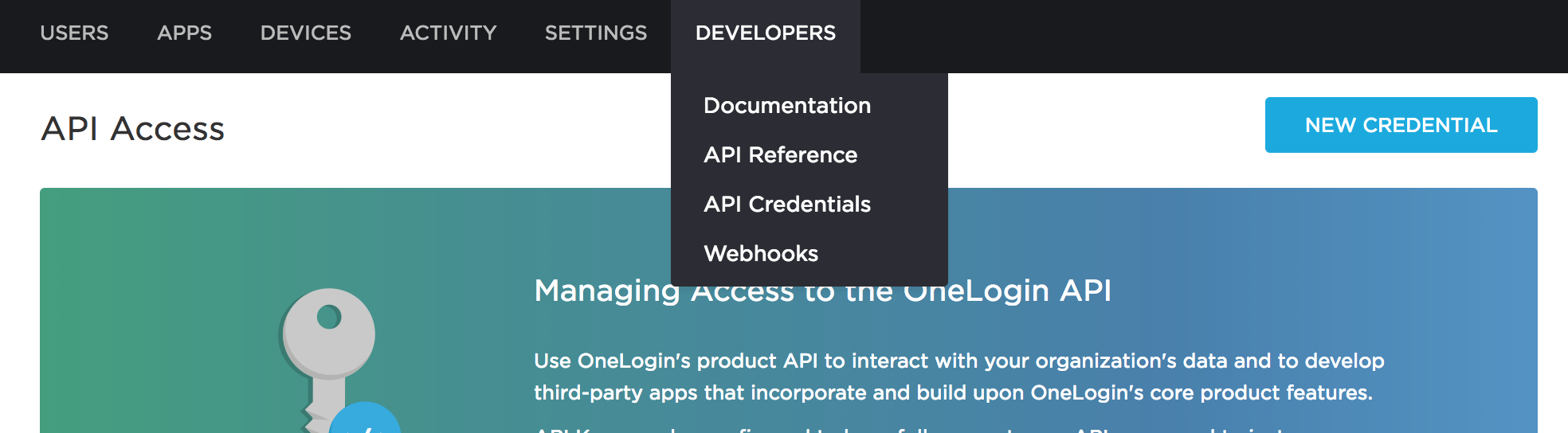Image resolution: width=1568 pixels, height=433 pixels.
Task: Open the APPS menu
Action: [x=184, y=33]
